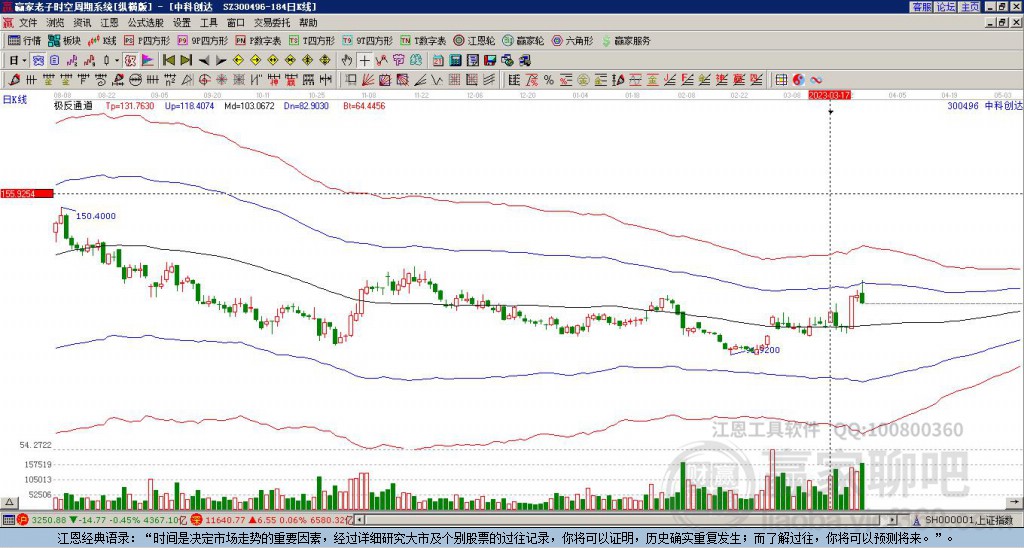The width and height of the screenshot is (1024, 548).
Task: Click the black left arrow icon
Action: tap(204, 61)
